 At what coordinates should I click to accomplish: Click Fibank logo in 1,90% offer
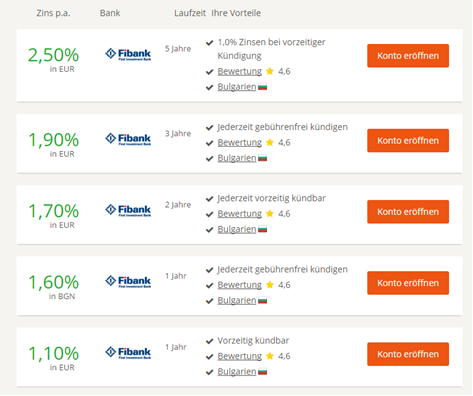tap(128, 139)
